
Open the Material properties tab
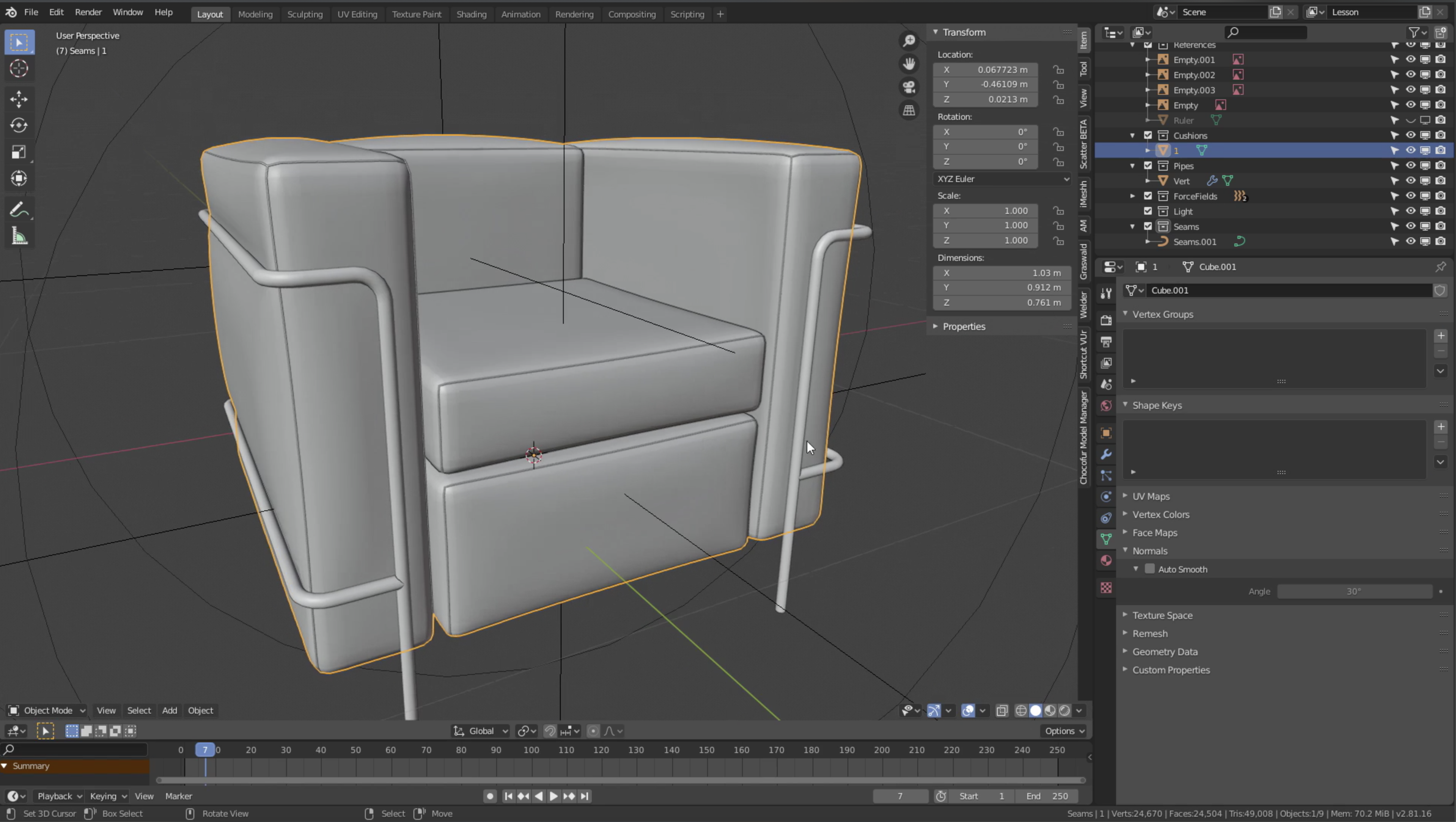click(1105, 560)
